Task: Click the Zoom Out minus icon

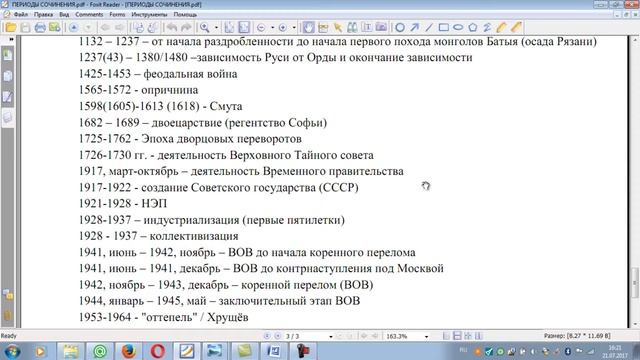Action: tap(261, 27)
